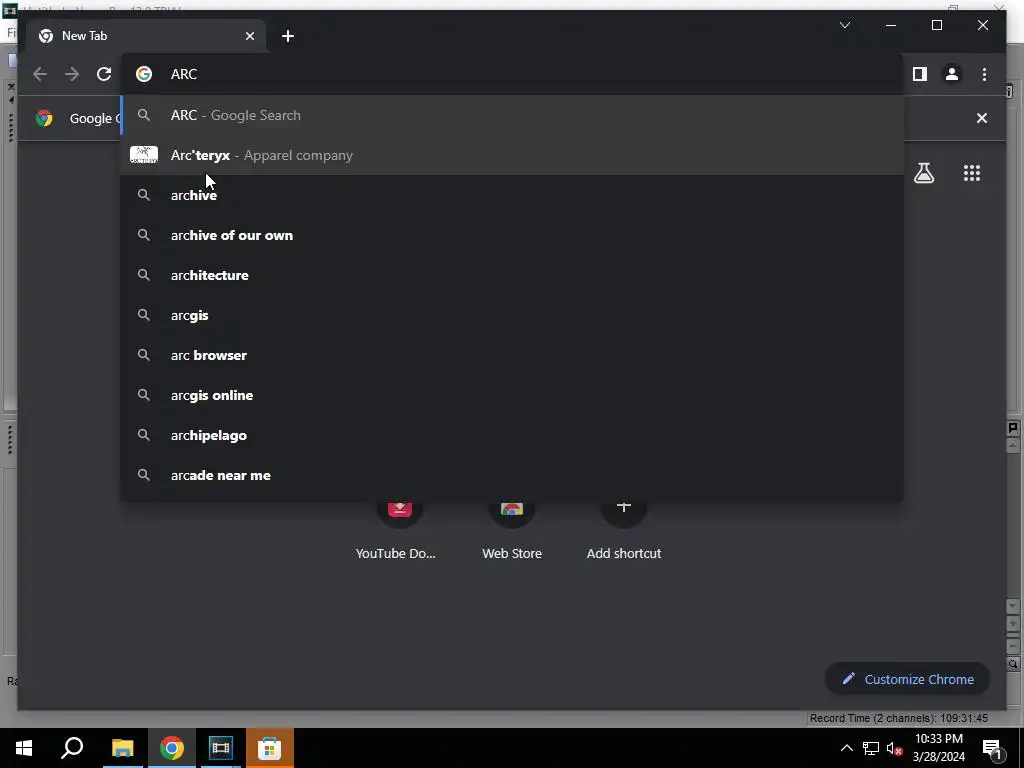1024x768 pixels.
Task: Click search icon beside 'archive'
Action: (144, 195)
